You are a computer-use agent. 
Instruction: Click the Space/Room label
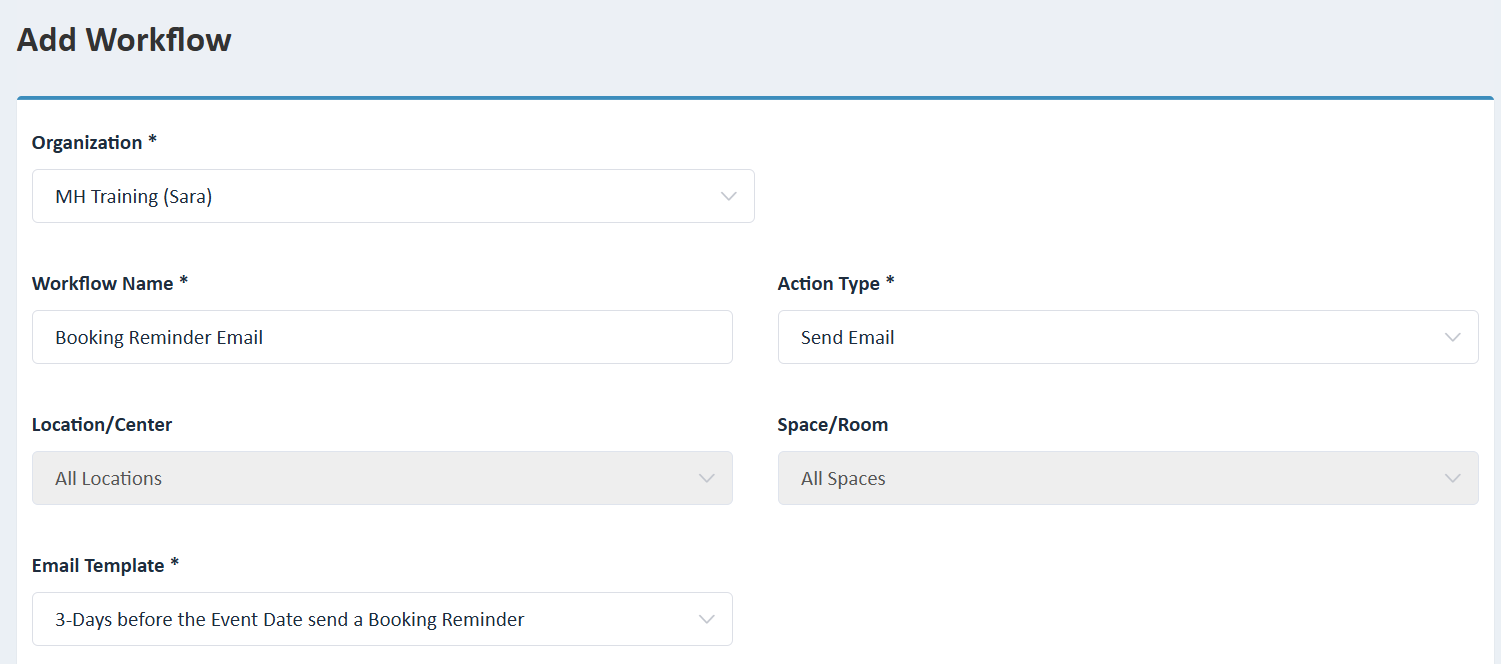click(x=833, y=424)
